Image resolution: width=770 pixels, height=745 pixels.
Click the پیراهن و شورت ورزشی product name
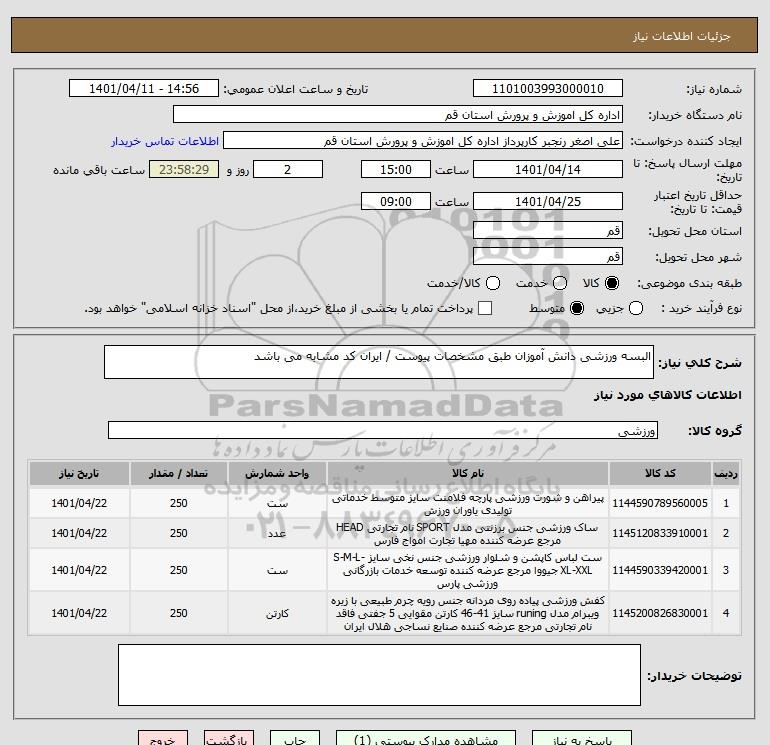[468, 504]
